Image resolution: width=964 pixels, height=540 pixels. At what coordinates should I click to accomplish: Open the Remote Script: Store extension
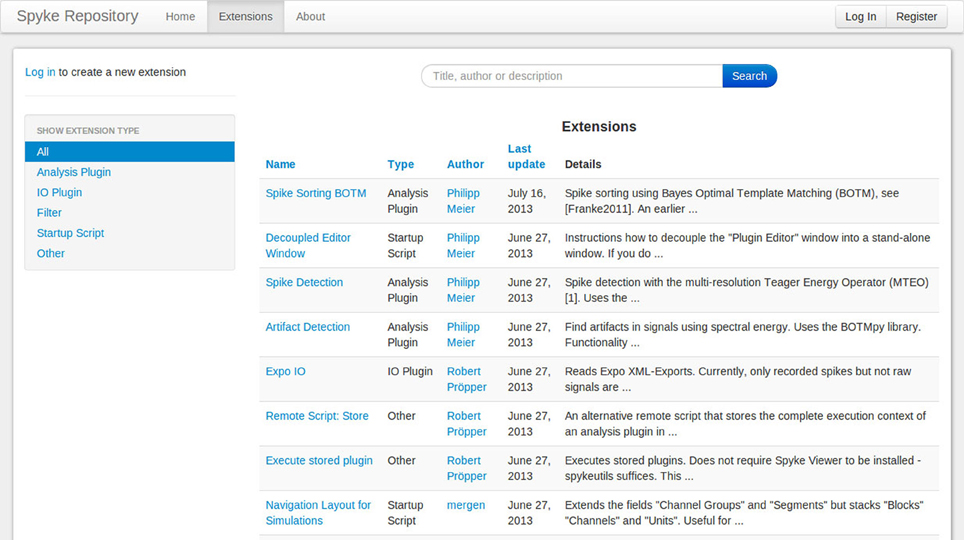click(317, 416)
